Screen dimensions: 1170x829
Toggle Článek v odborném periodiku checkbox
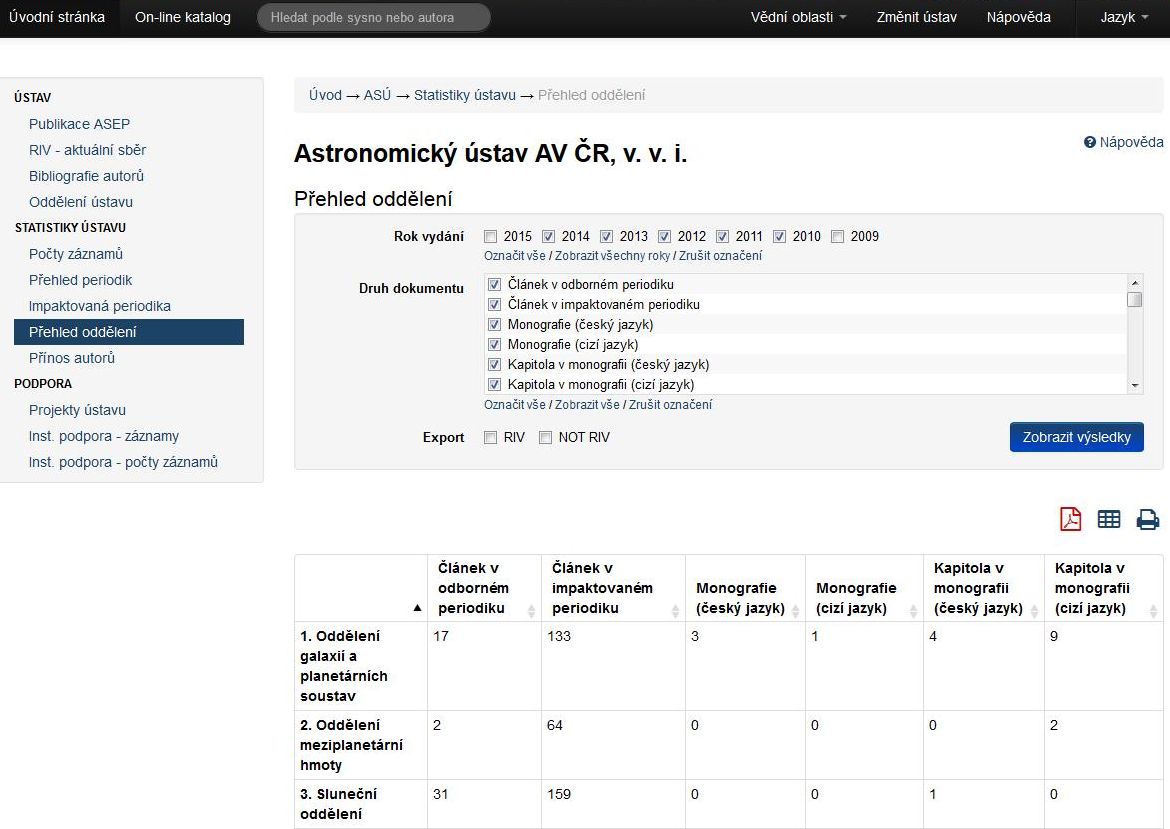494,284
